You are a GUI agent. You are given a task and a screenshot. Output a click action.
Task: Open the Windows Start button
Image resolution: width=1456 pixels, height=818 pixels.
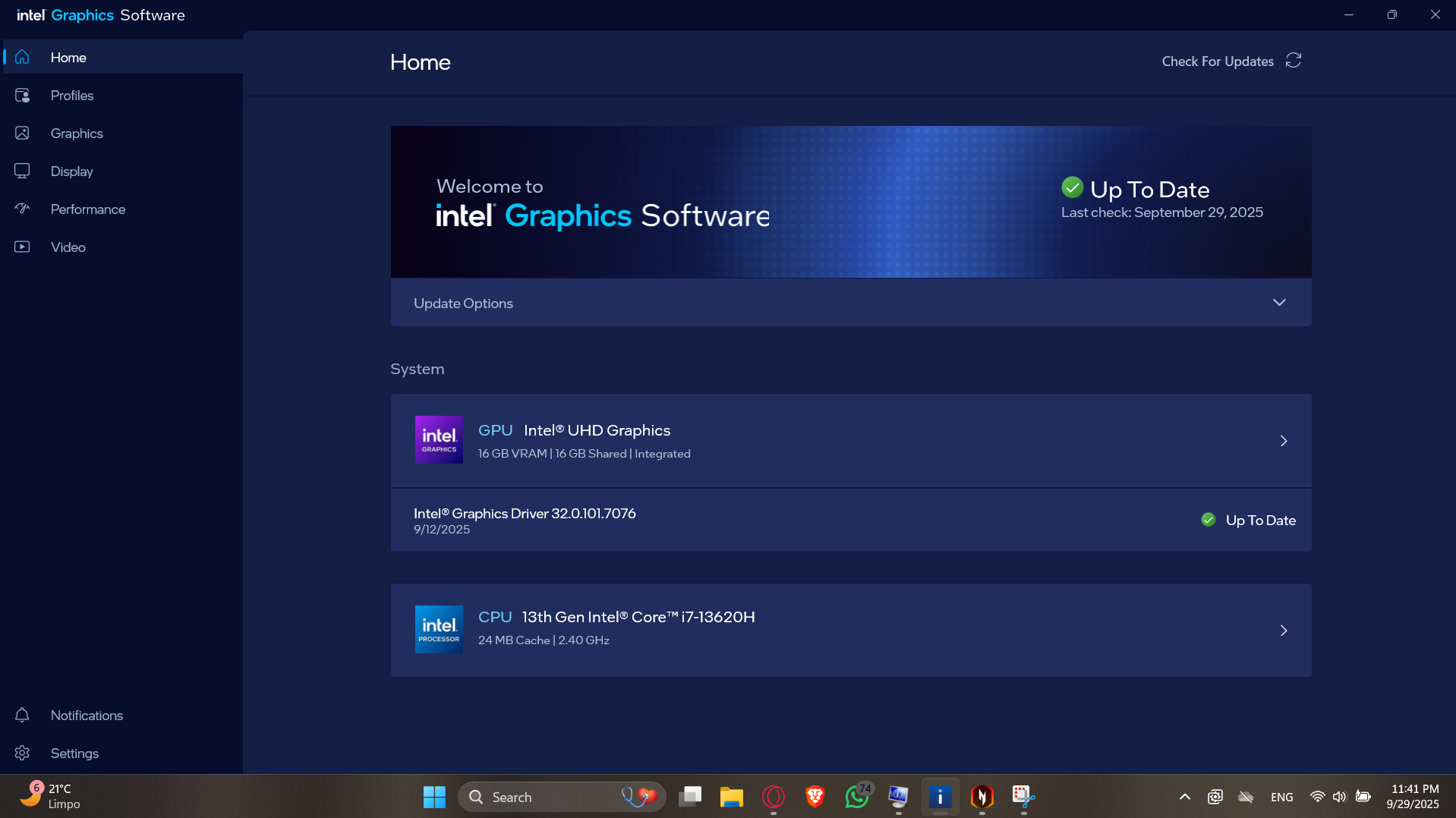tap(434, 797)
